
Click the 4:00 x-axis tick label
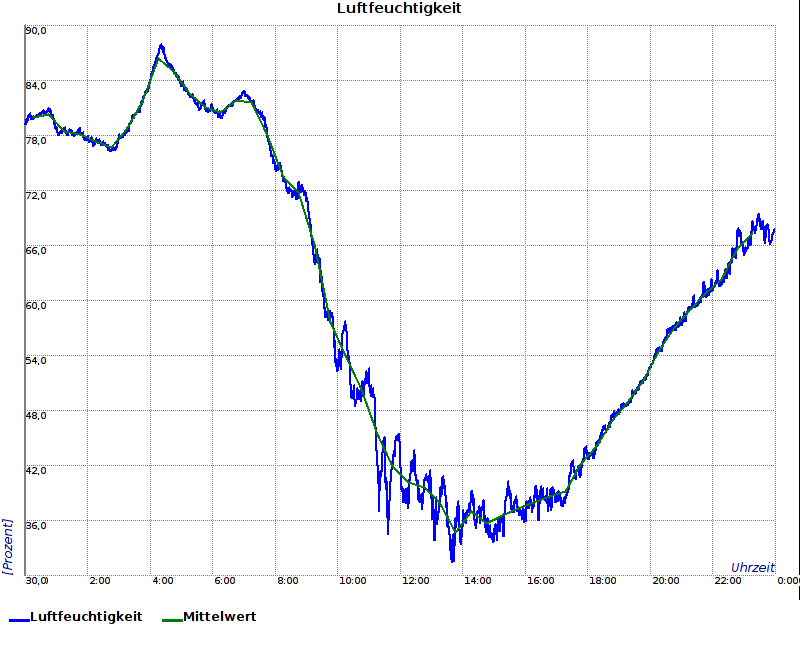163,581
